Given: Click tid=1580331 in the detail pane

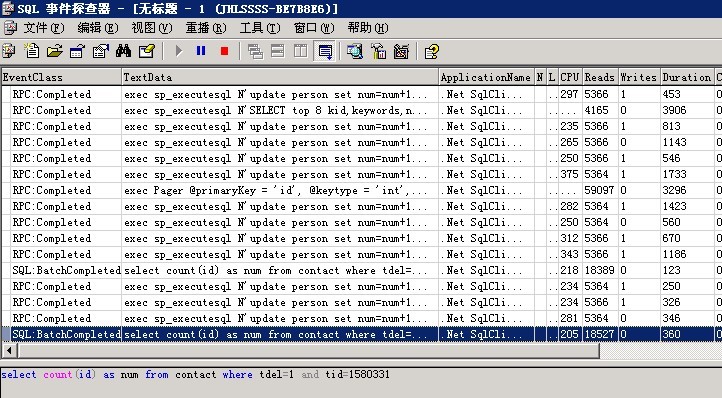Looking at the screenshot, I should pyautogui.click(x=357, y=374).
